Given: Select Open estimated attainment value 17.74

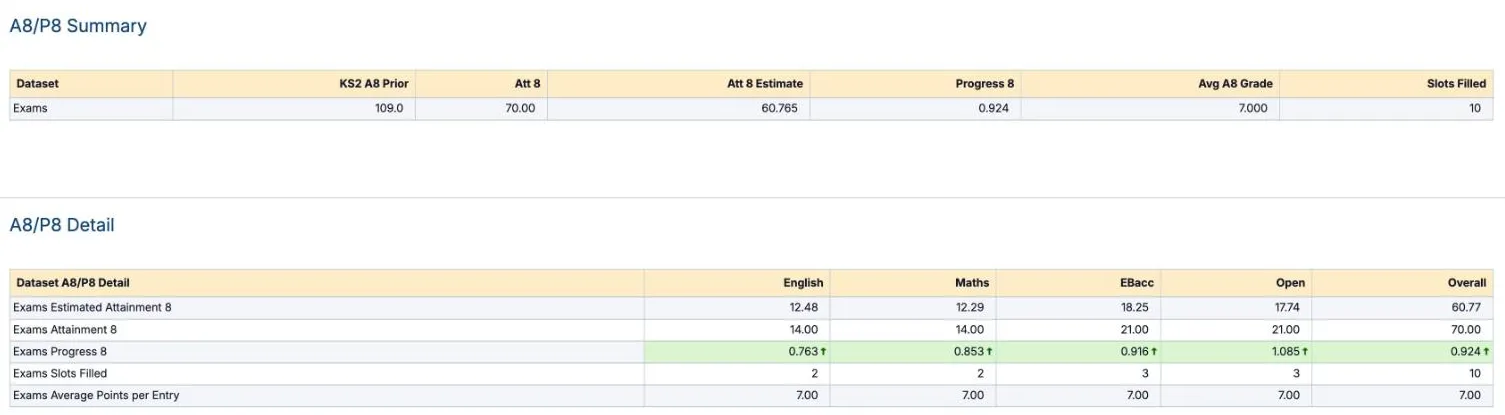Looking at the screenshot, I should coord(1285,308).
